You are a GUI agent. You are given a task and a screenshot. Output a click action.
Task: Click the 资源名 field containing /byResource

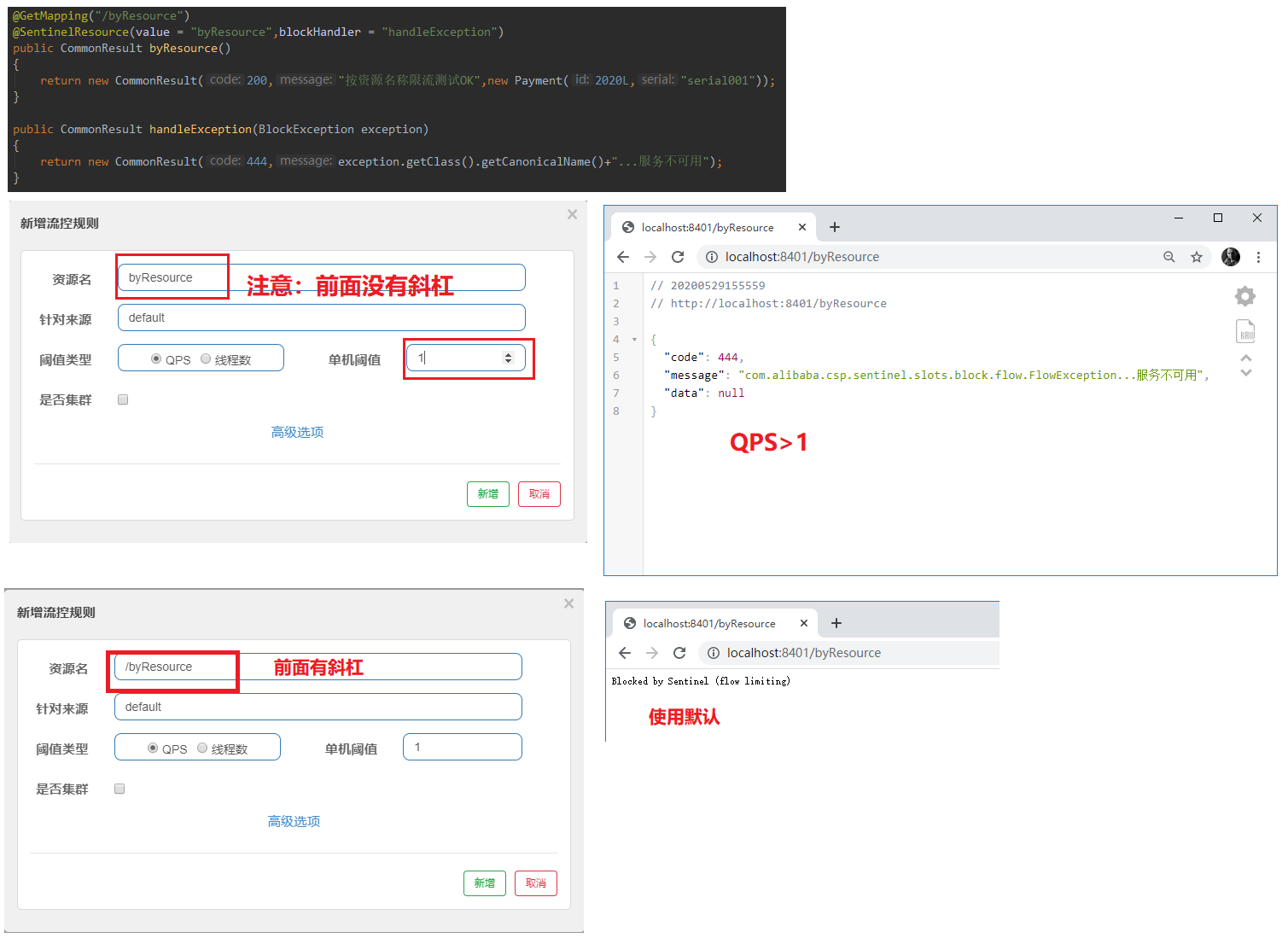point(318,667)
